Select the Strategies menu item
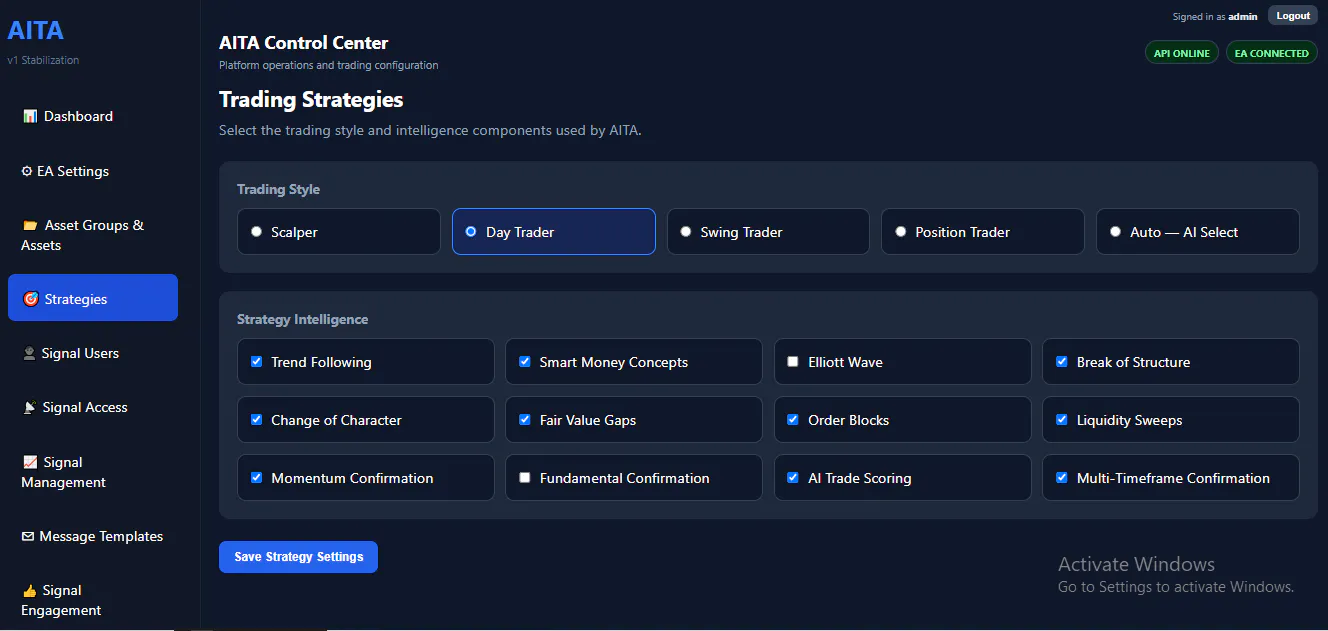Screen dimensions: 1328x631 (93, 298)
